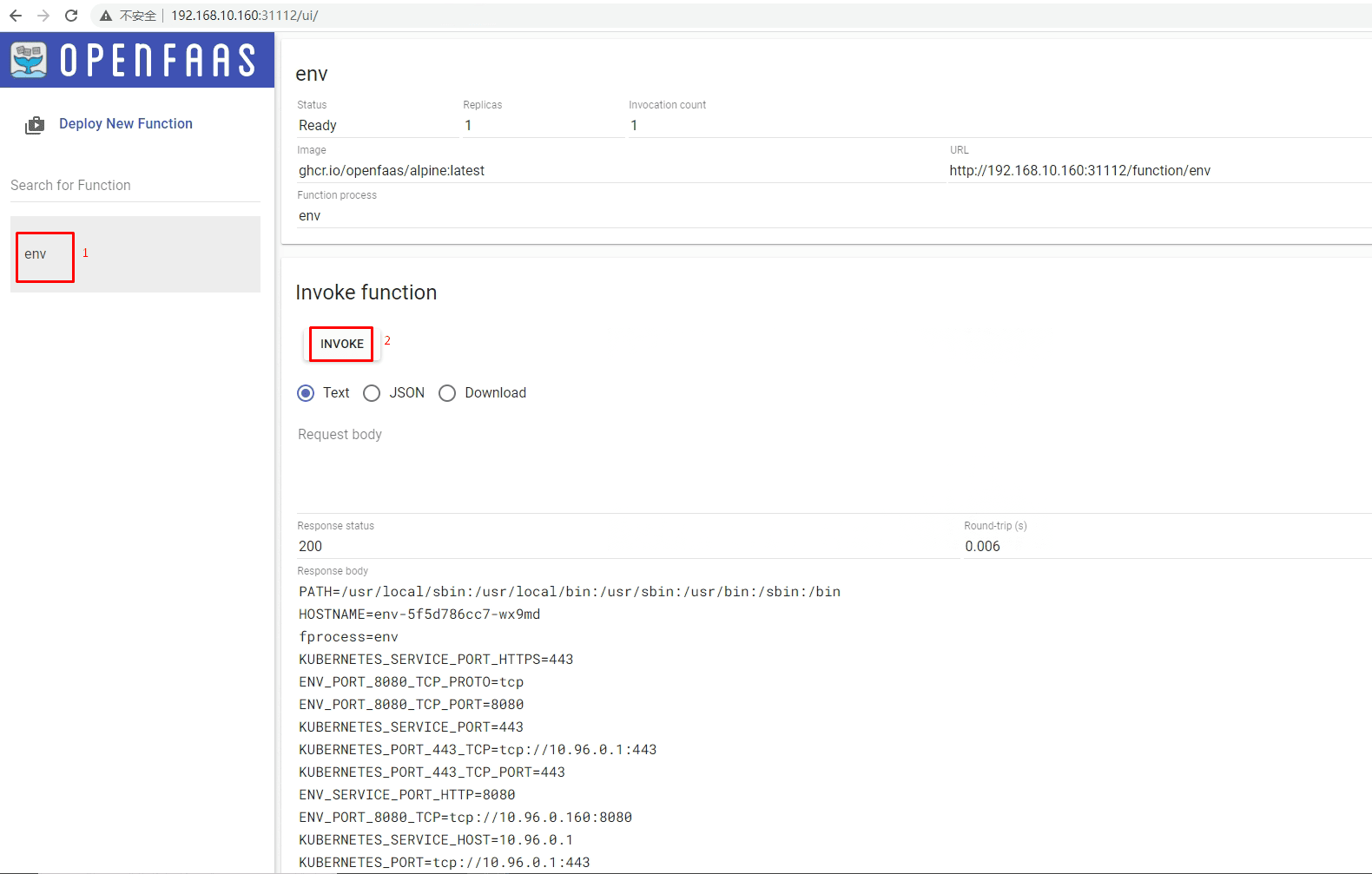The width and height of the screenshot is (1372, 874).
Task: Click the Round-trip value 0.006
Action: click(x=982, y=547)
